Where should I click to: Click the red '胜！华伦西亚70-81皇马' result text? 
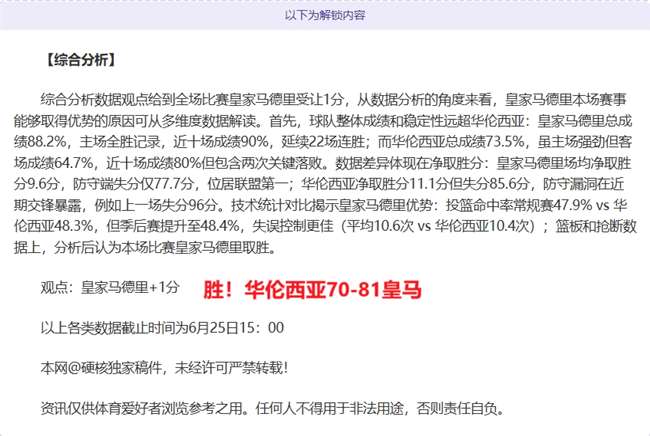[312, 289]
